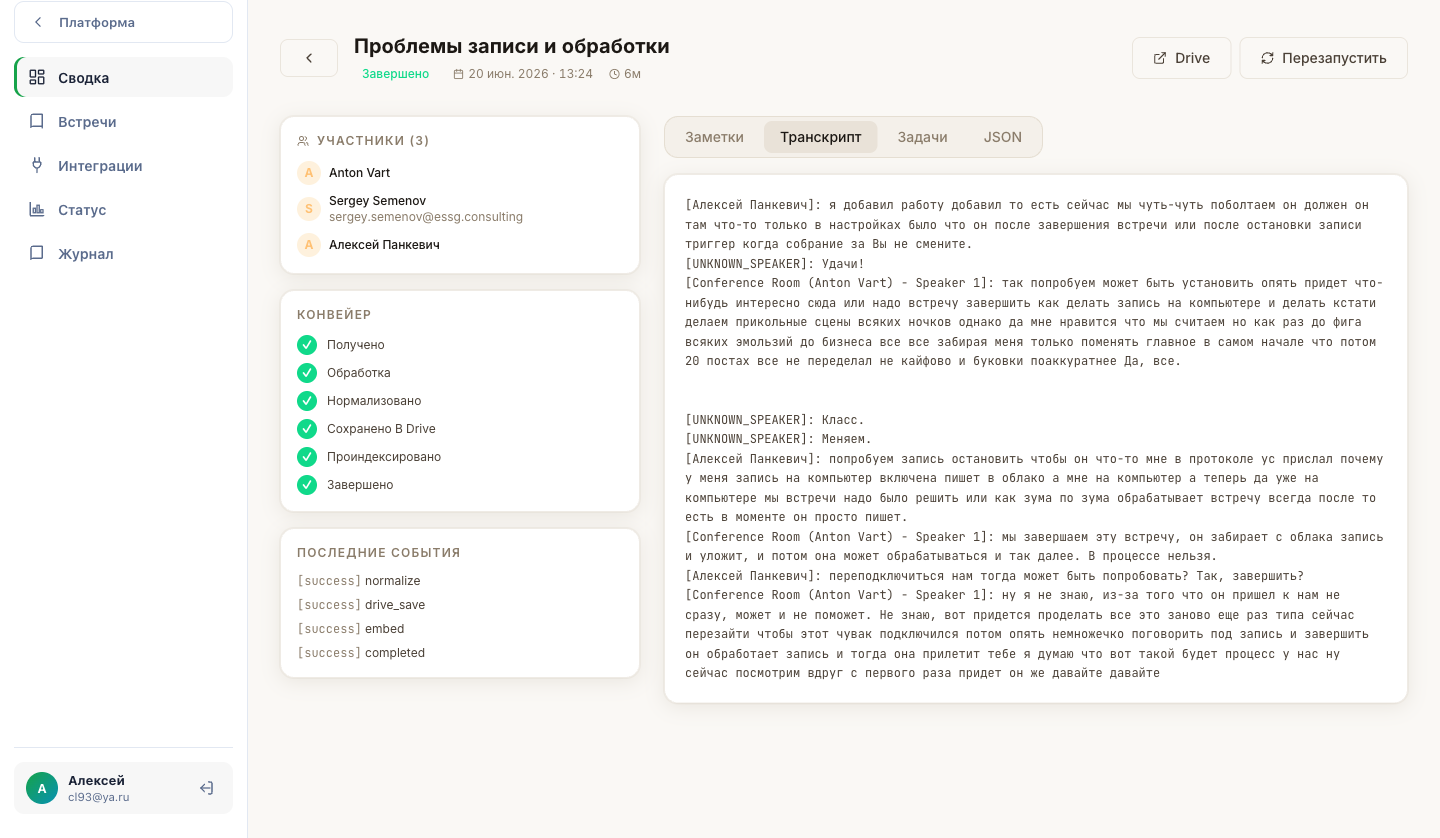The height and width of the screenshot is (838, 1440).
Task: Click Anton Vart avatar circle
Action: coord(309,173)
